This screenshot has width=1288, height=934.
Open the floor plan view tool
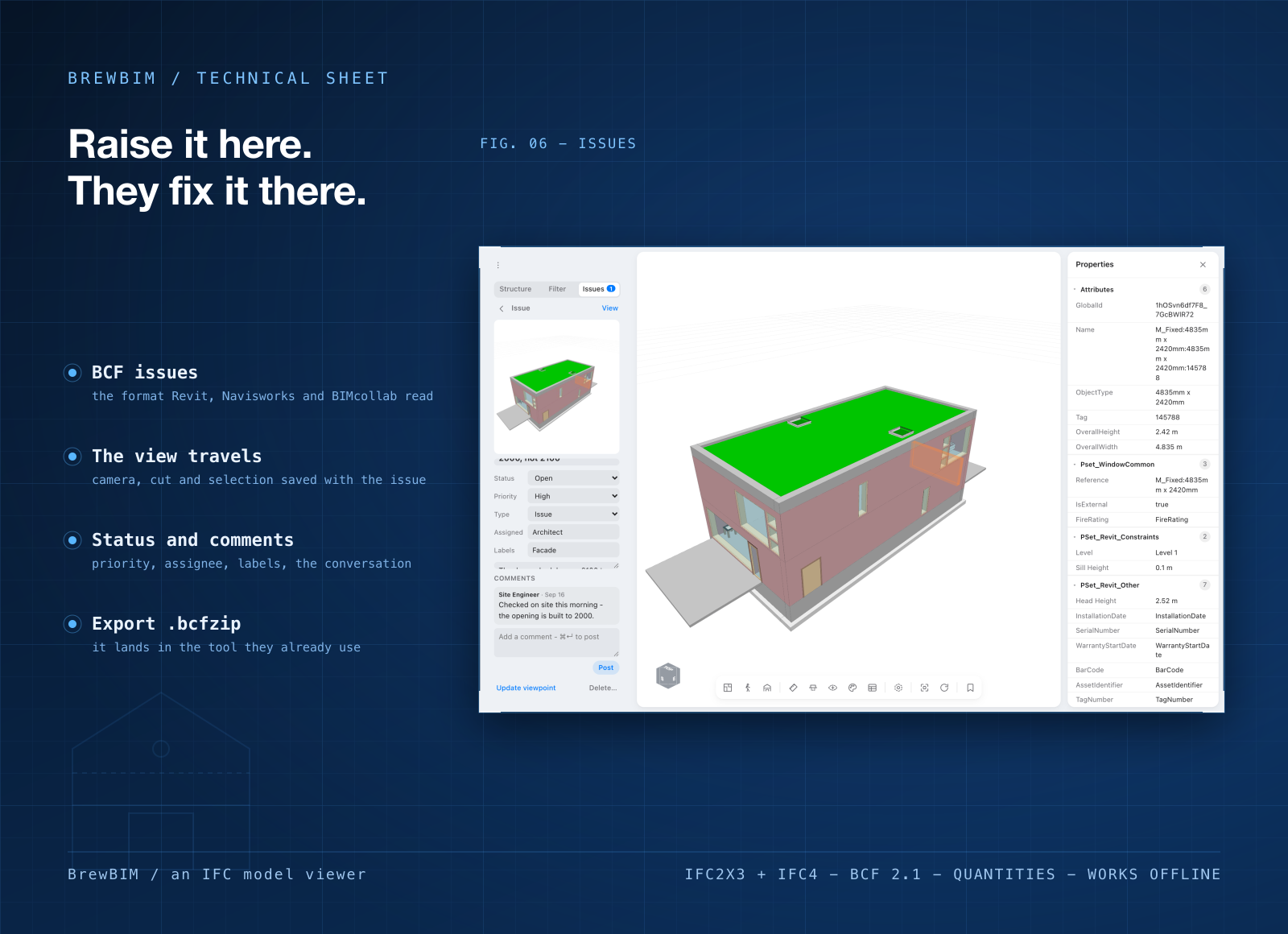tap(728, 688)
